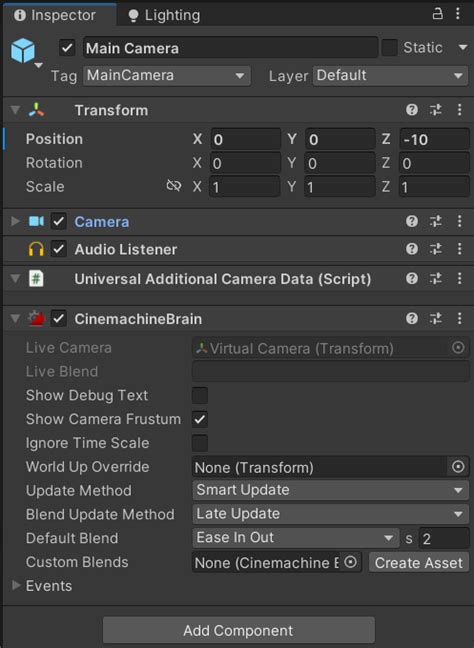Edit the Main Camera name field
474x648 pixels.
click(231, 48)
